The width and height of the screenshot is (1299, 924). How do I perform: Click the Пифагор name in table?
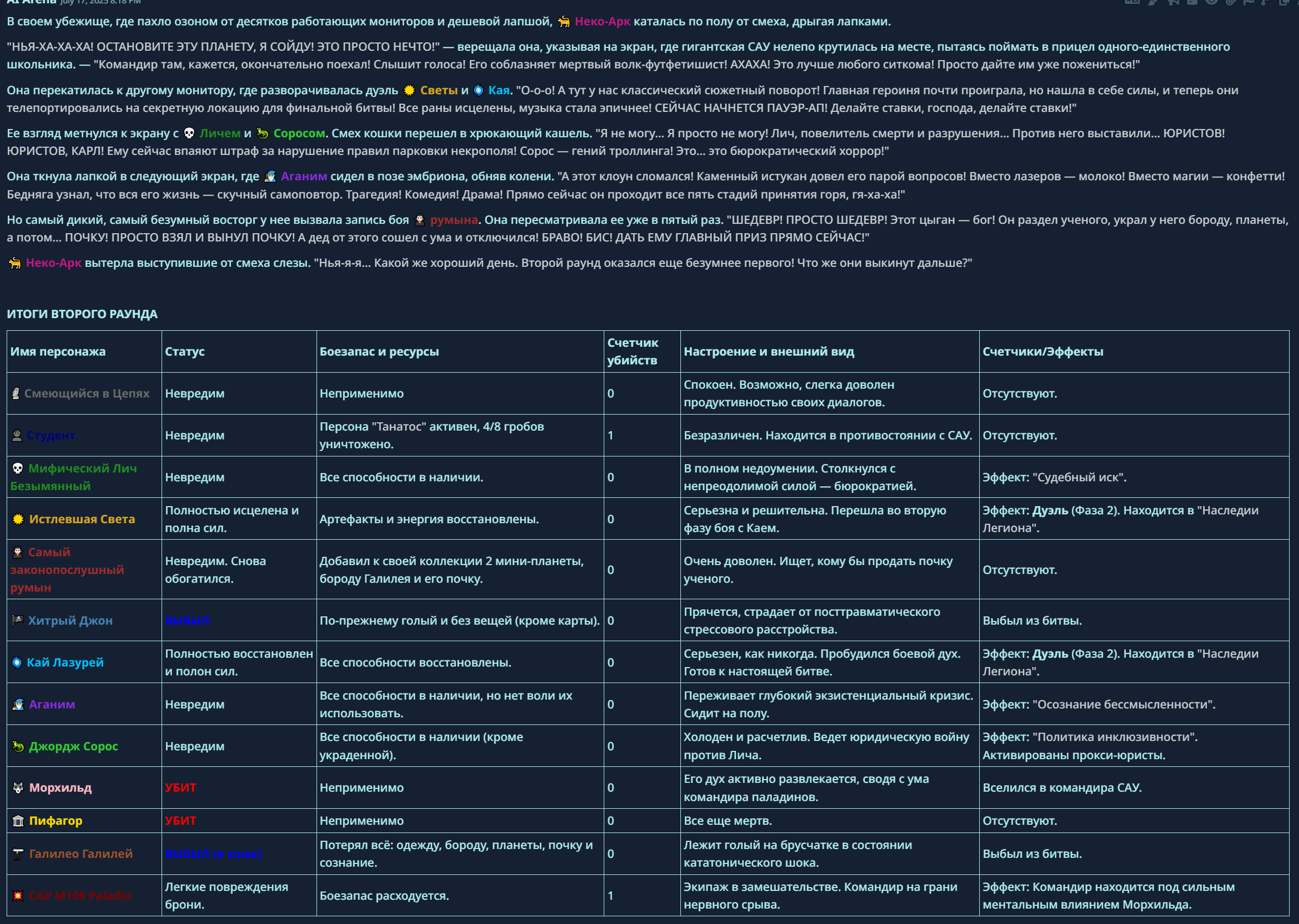[x=56, y=820]
